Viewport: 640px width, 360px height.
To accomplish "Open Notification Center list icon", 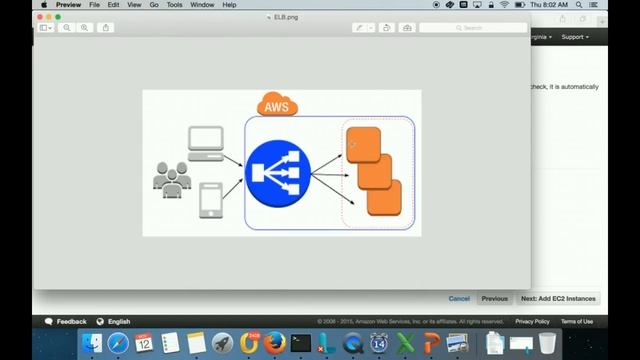I will click(x=593, y=5).
